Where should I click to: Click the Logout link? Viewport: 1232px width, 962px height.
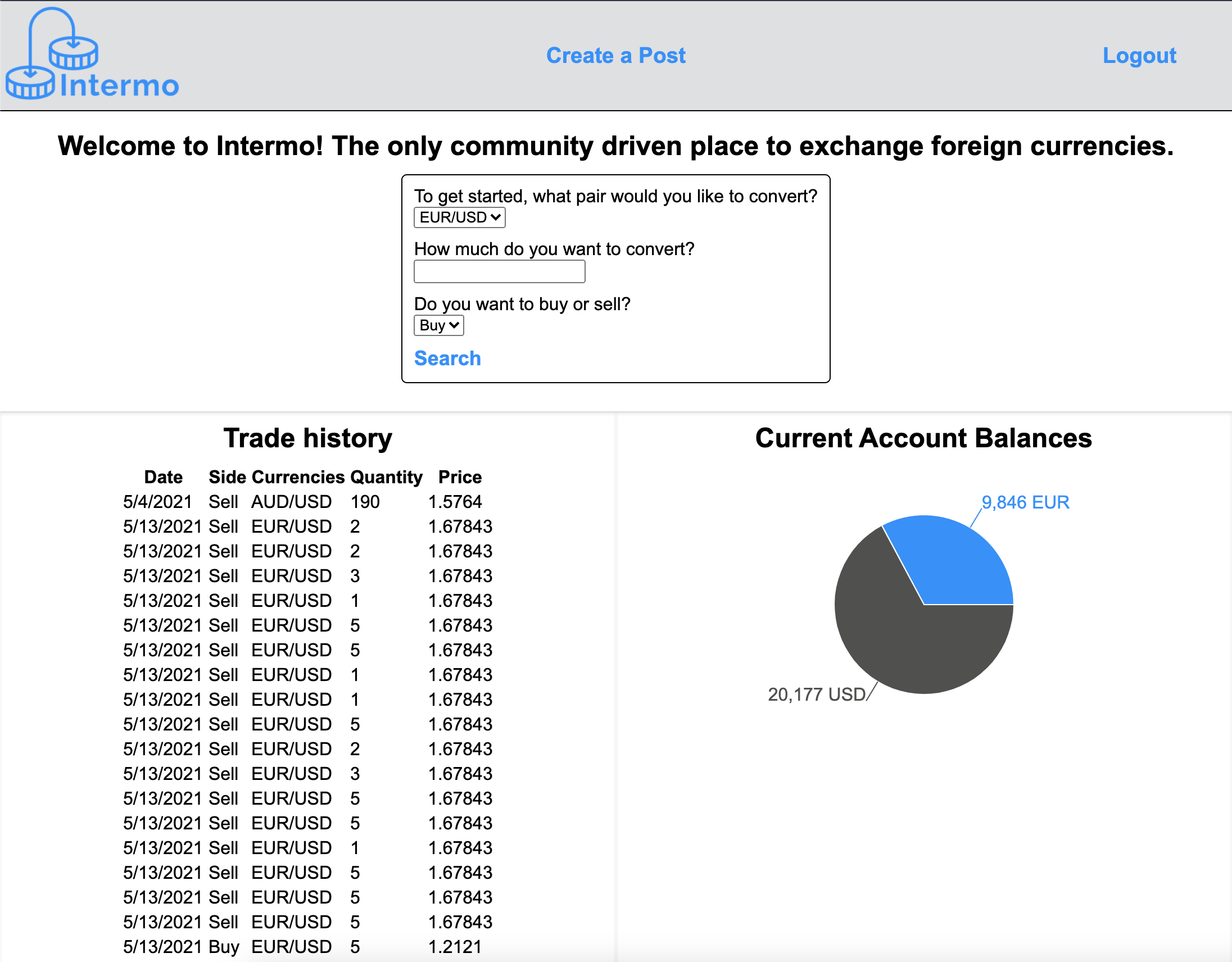pos(1139,55)
